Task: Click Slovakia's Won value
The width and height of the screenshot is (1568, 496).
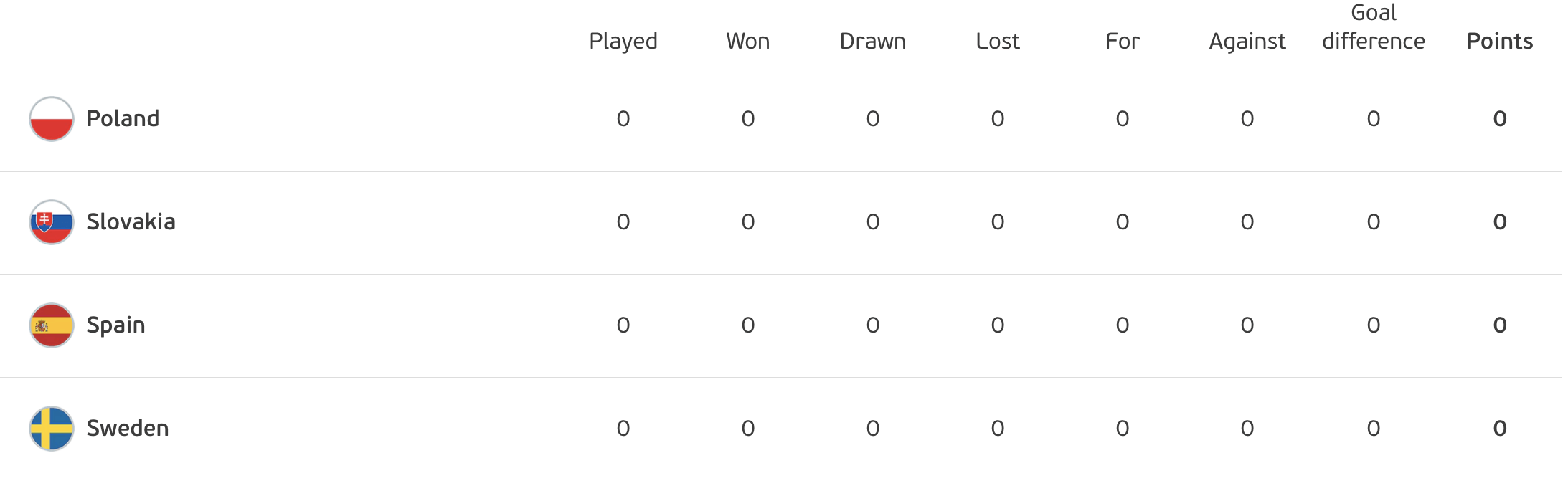Action: (x=748, y=222)
